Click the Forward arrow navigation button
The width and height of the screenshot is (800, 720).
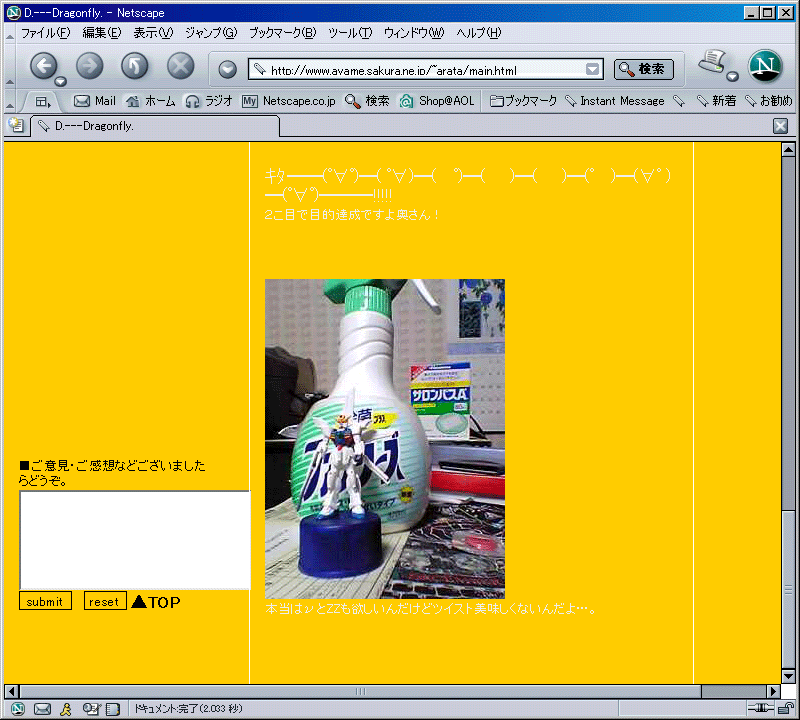pyautogui.click(x=90, y=66)
